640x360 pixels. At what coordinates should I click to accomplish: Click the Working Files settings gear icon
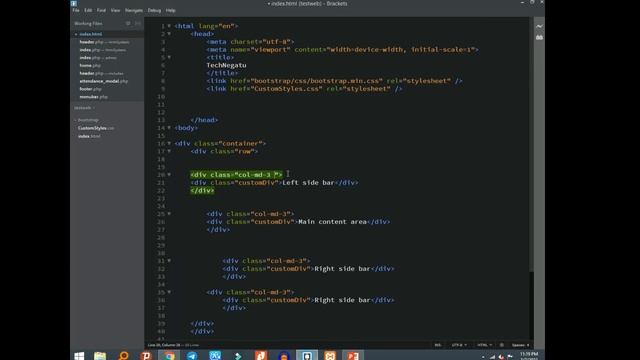point(128,24)
